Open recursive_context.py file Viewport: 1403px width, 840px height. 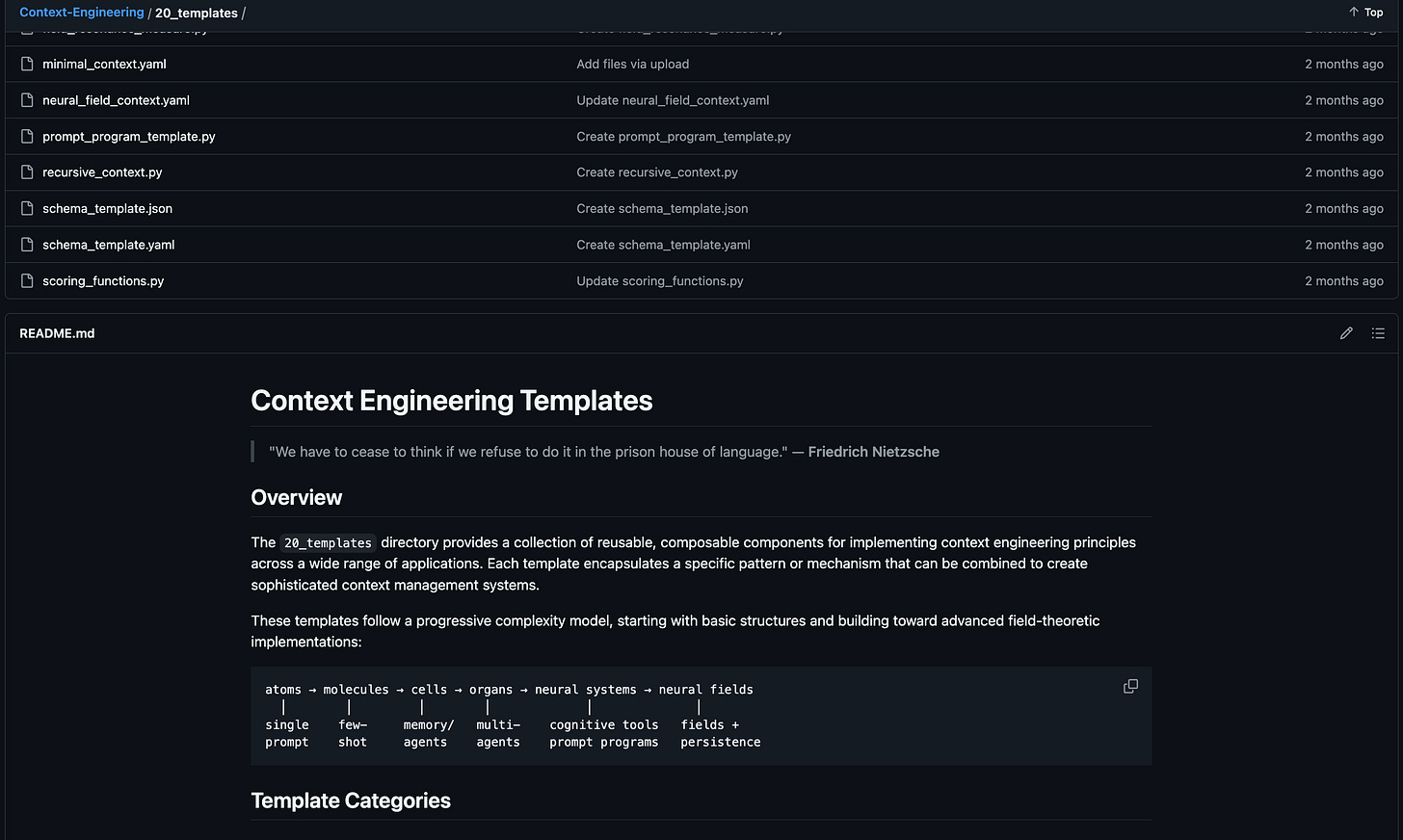click(102, 172)
